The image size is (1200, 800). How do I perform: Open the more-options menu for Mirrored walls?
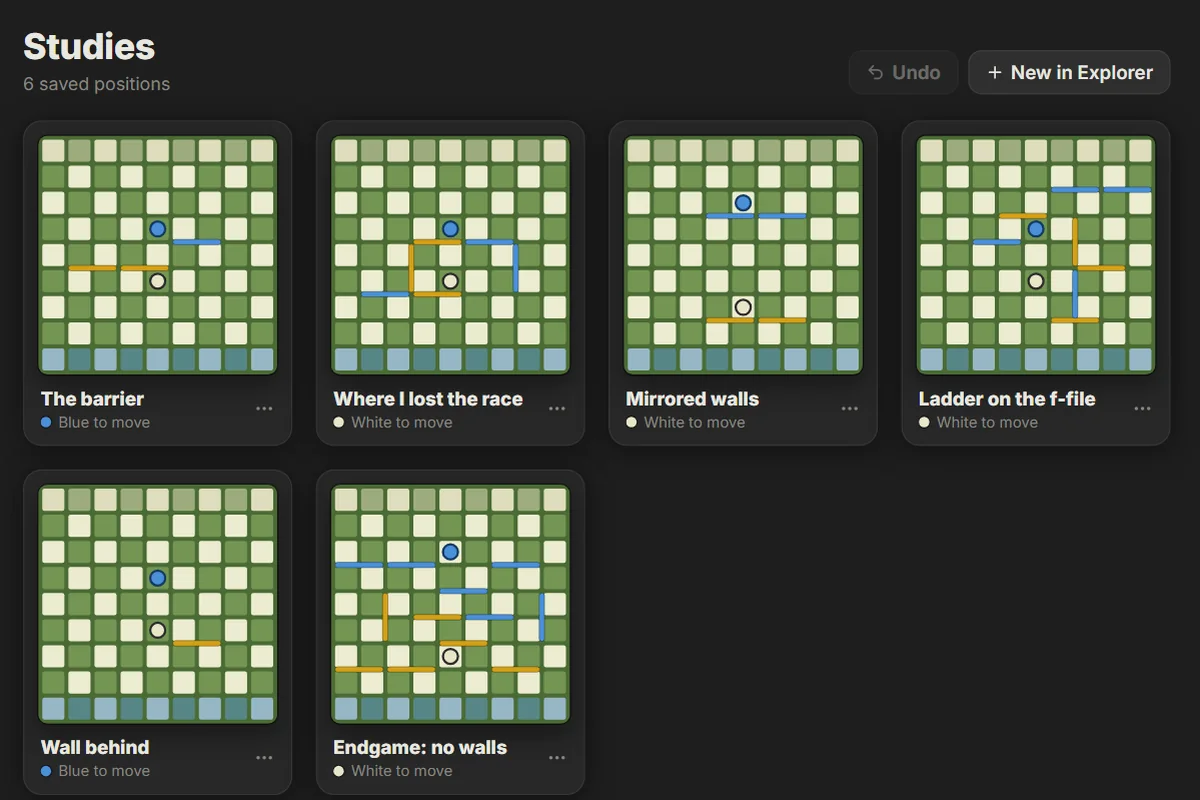pyautogui.click(x=850, y=409)
